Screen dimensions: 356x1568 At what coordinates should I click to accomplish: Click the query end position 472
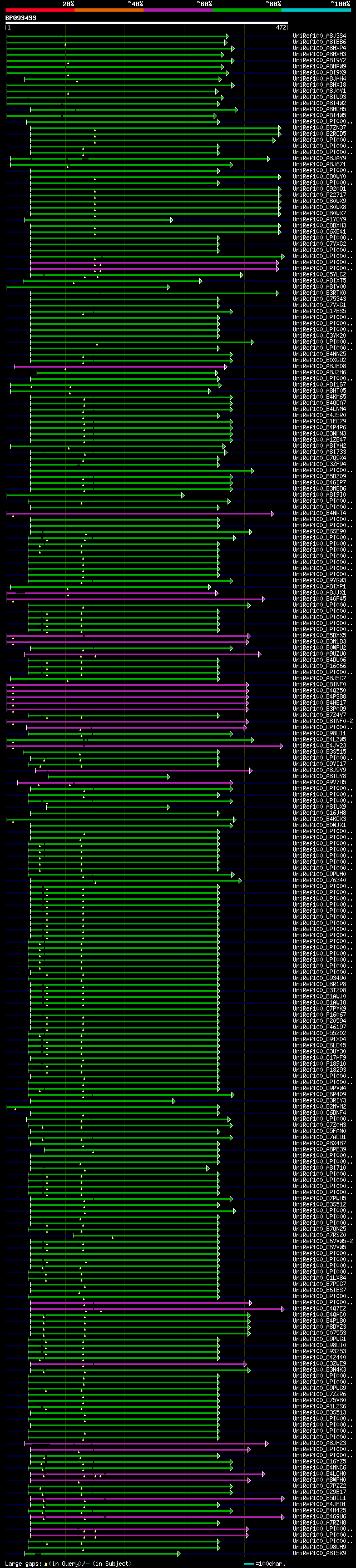tap(280, 27)
